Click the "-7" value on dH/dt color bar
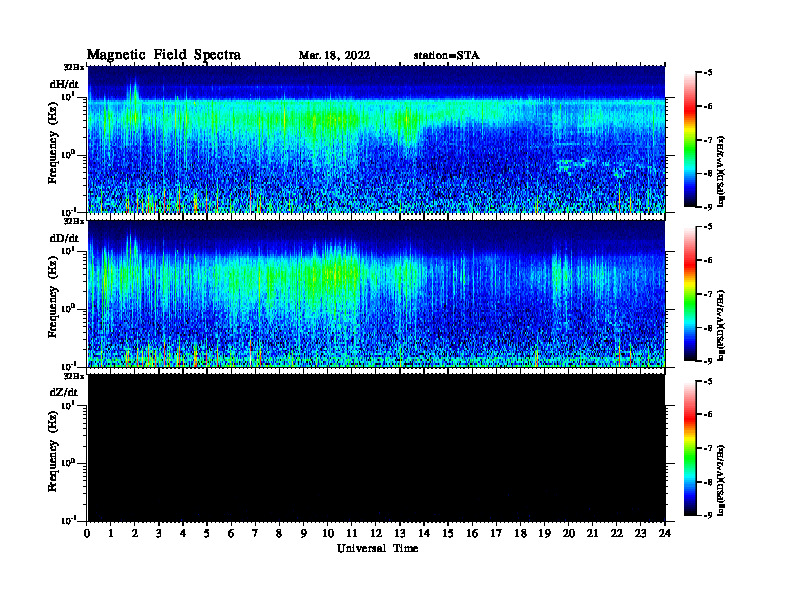The image size is (792, 612). pyautogui.click(x=708, y=140)
